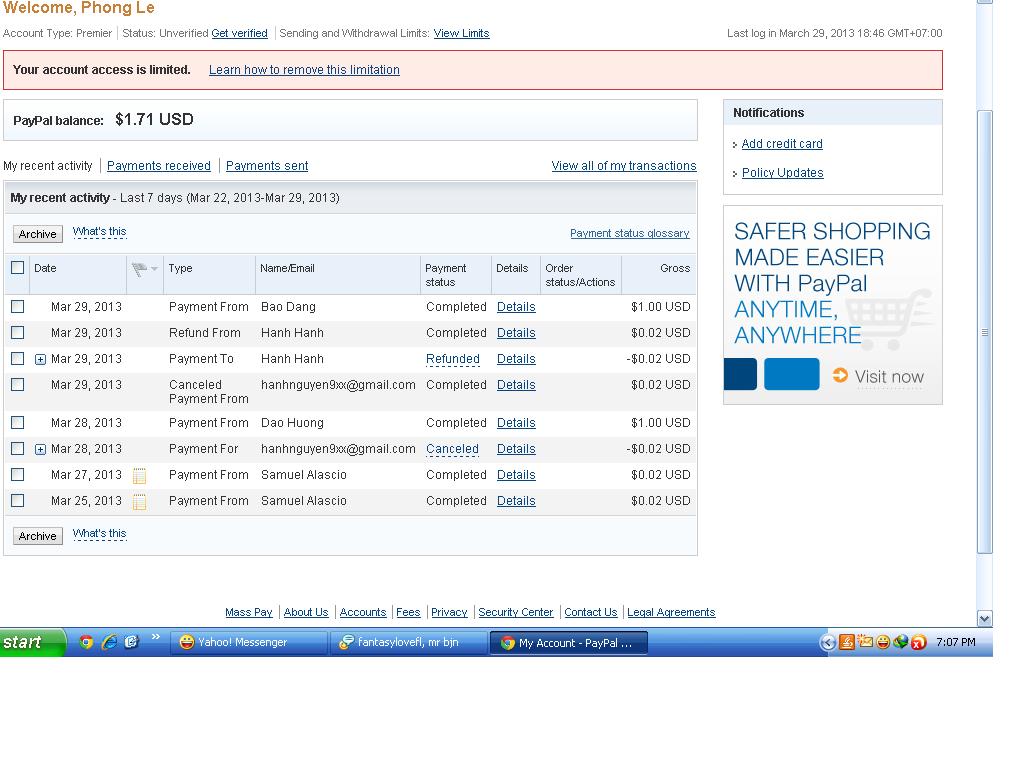Toggle the select-all checkbox in header
Screen dimensions: 1024x768
pyautogui.click(x=18, y=268)
